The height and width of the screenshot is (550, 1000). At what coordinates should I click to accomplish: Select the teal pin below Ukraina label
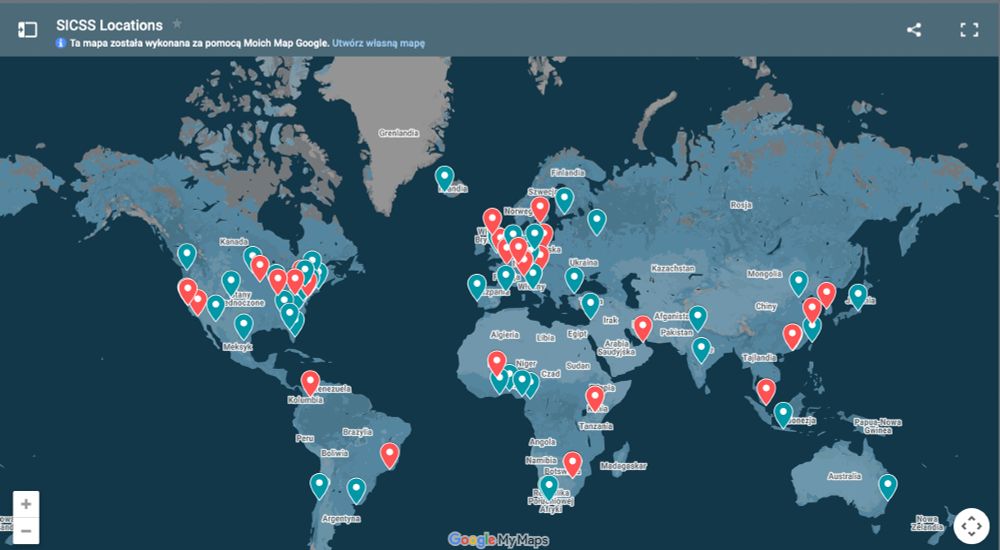click(x=574, y=280)
